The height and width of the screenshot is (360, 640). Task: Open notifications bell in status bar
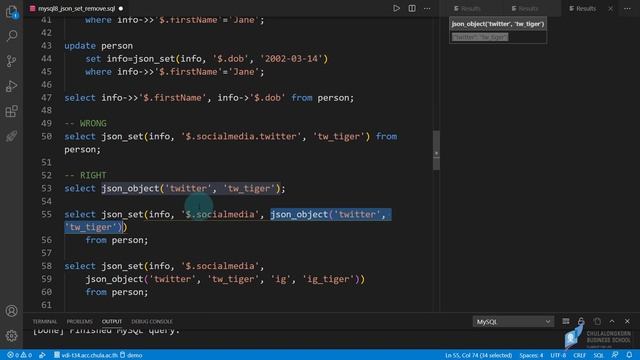[629, 355]
